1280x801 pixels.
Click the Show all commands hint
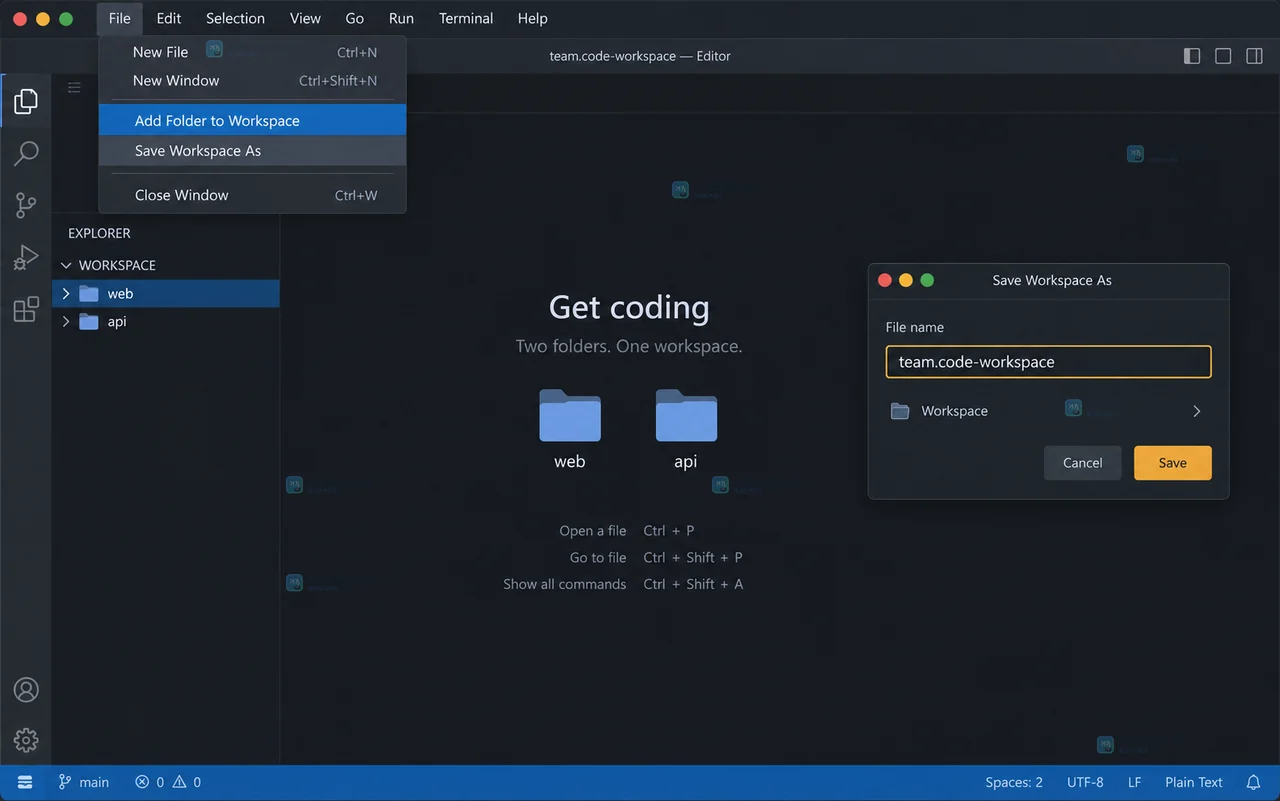click(x=623, y=584)
